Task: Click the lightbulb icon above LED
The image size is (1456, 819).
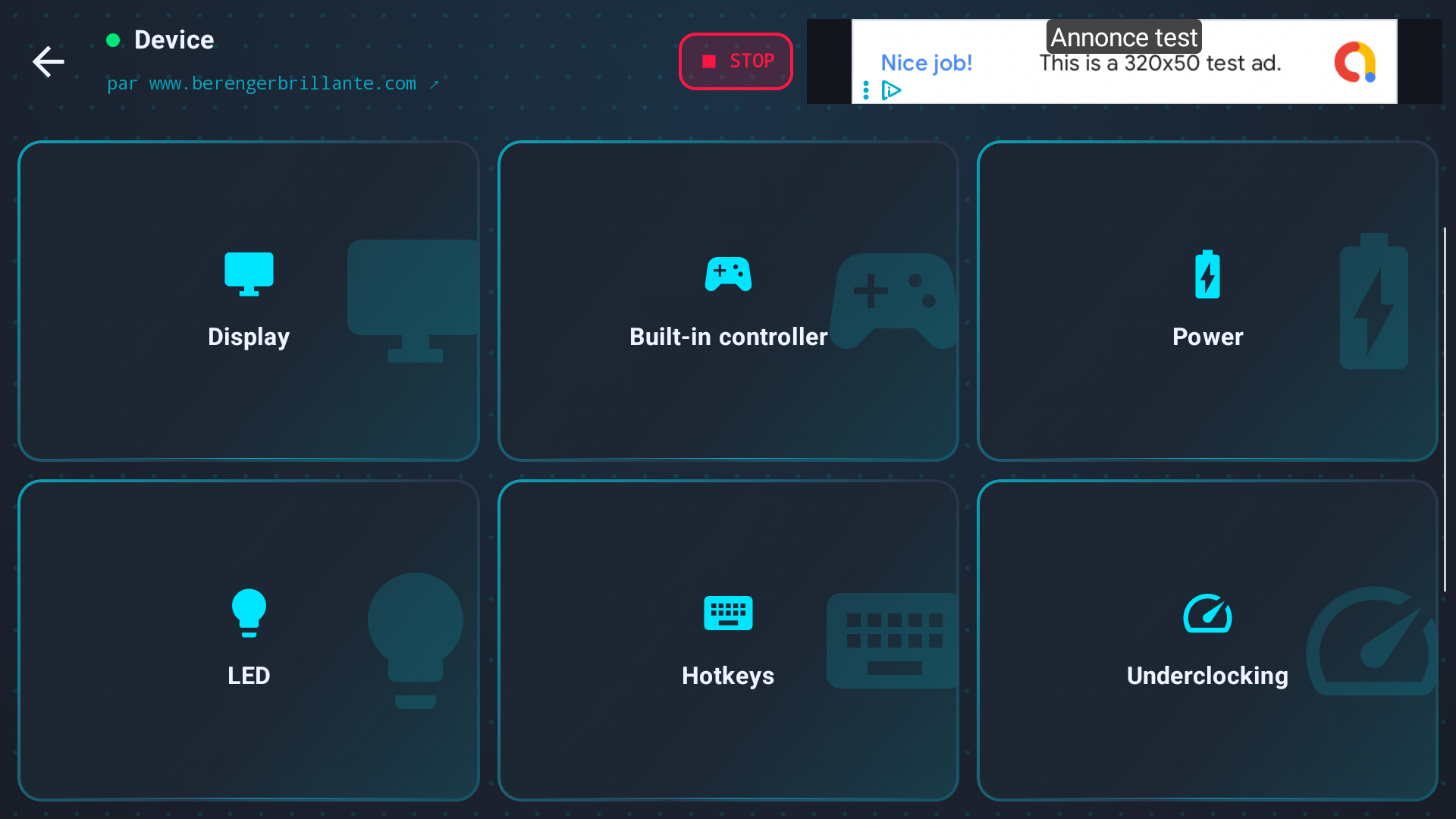Action: [x=249, y=613]
